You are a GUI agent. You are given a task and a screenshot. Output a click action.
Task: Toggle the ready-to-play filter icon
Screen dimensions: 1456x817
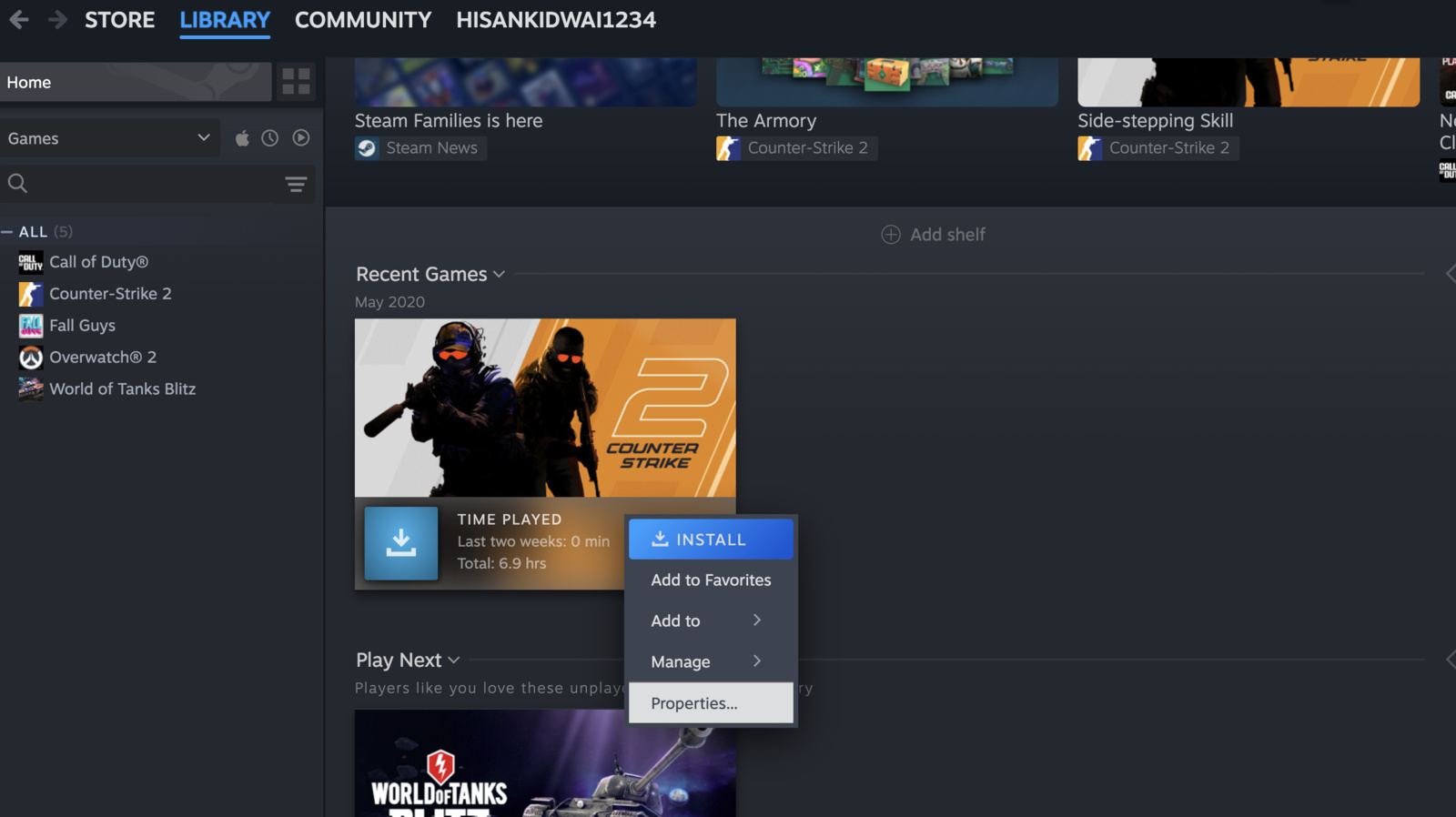[x=301, y=138]
